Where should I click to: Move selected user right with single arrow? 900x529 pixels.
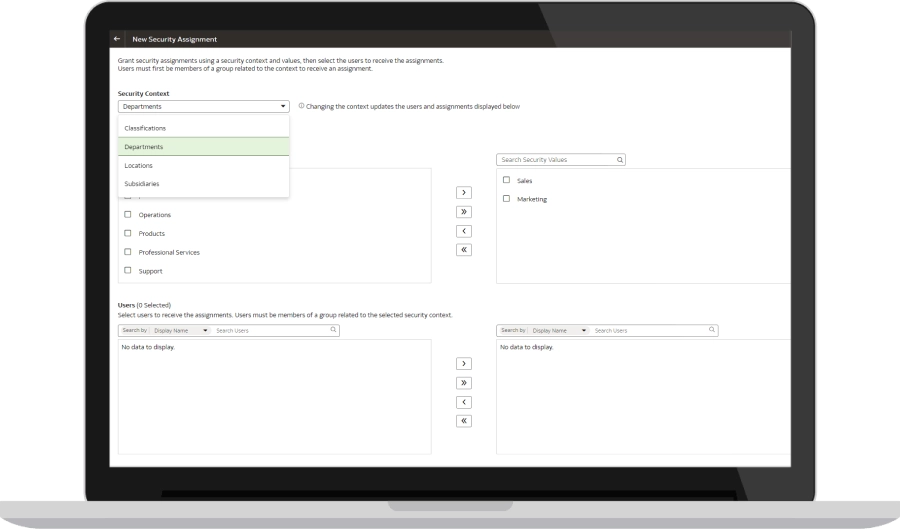tap(464, 363)
